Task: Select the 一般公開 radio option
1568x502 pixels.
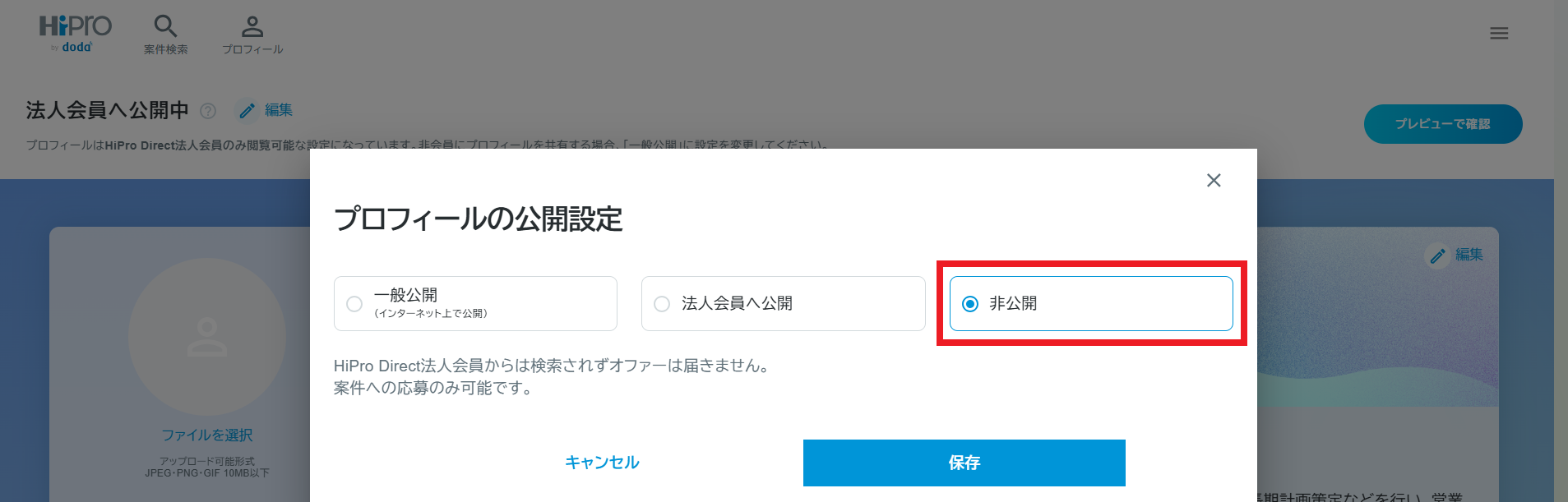Action: point(354,304)
